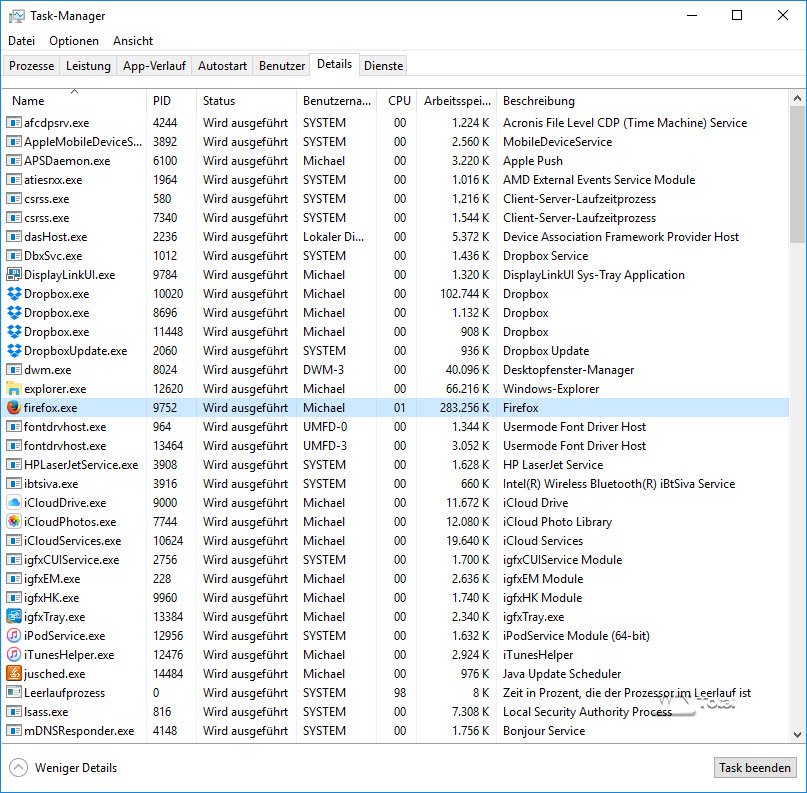This screenshot has height=793, width=807.
Task: Click description 'AMD External Events Service Module'
Action: [x=599, y=180]
